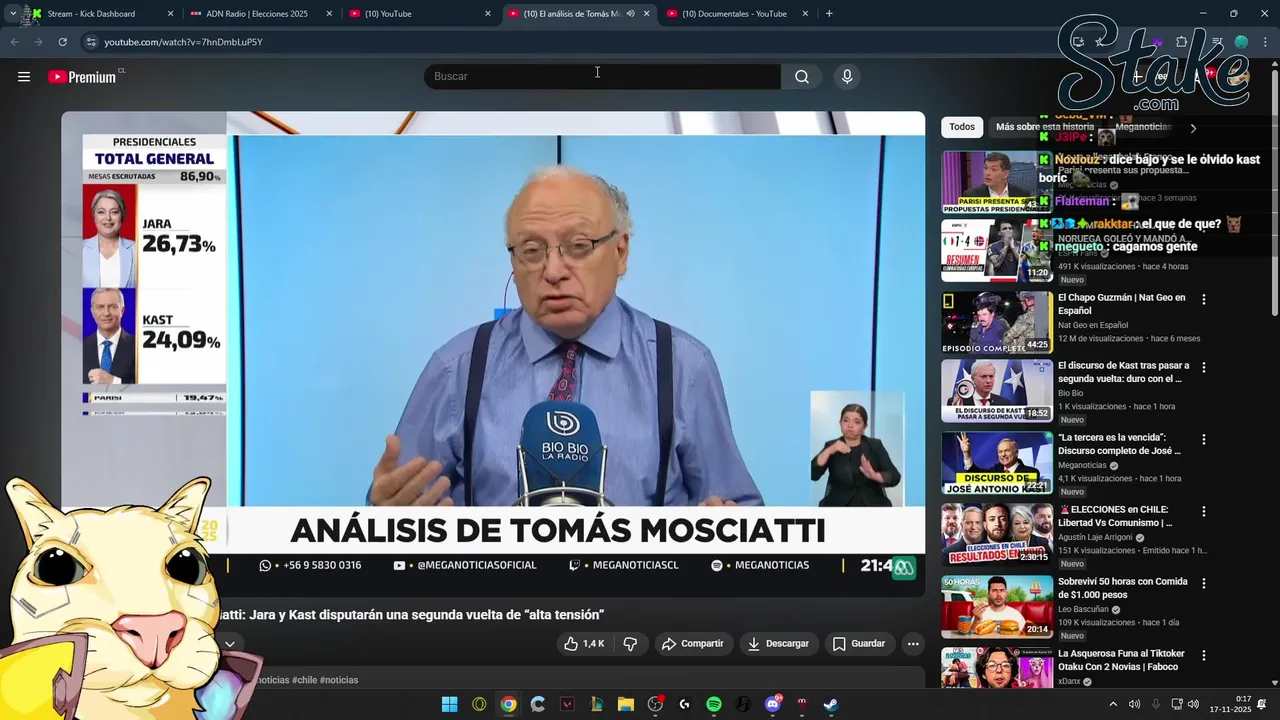Dislike the Tomás Mosciatti video
This screenshot has width=1280, height=720.
pyautogui.click(x=630, y=644)
